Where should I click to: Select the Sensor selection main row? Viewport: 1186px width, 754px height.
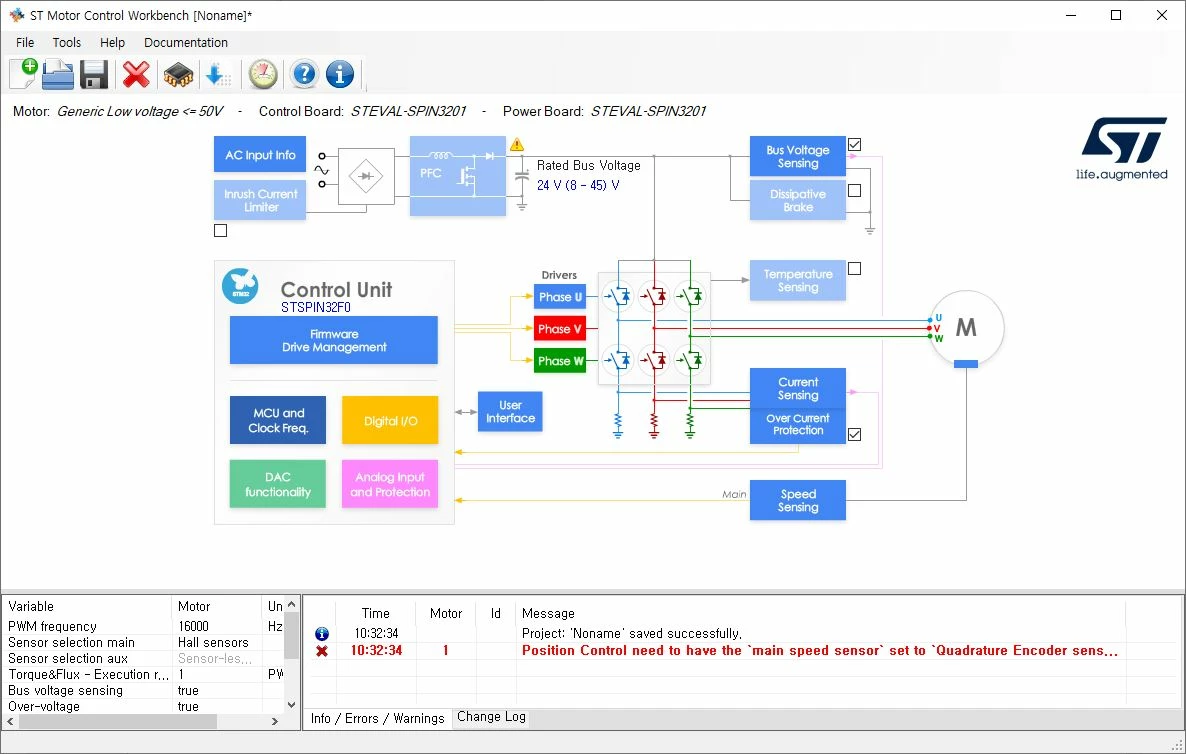click(x=144, y=642)
